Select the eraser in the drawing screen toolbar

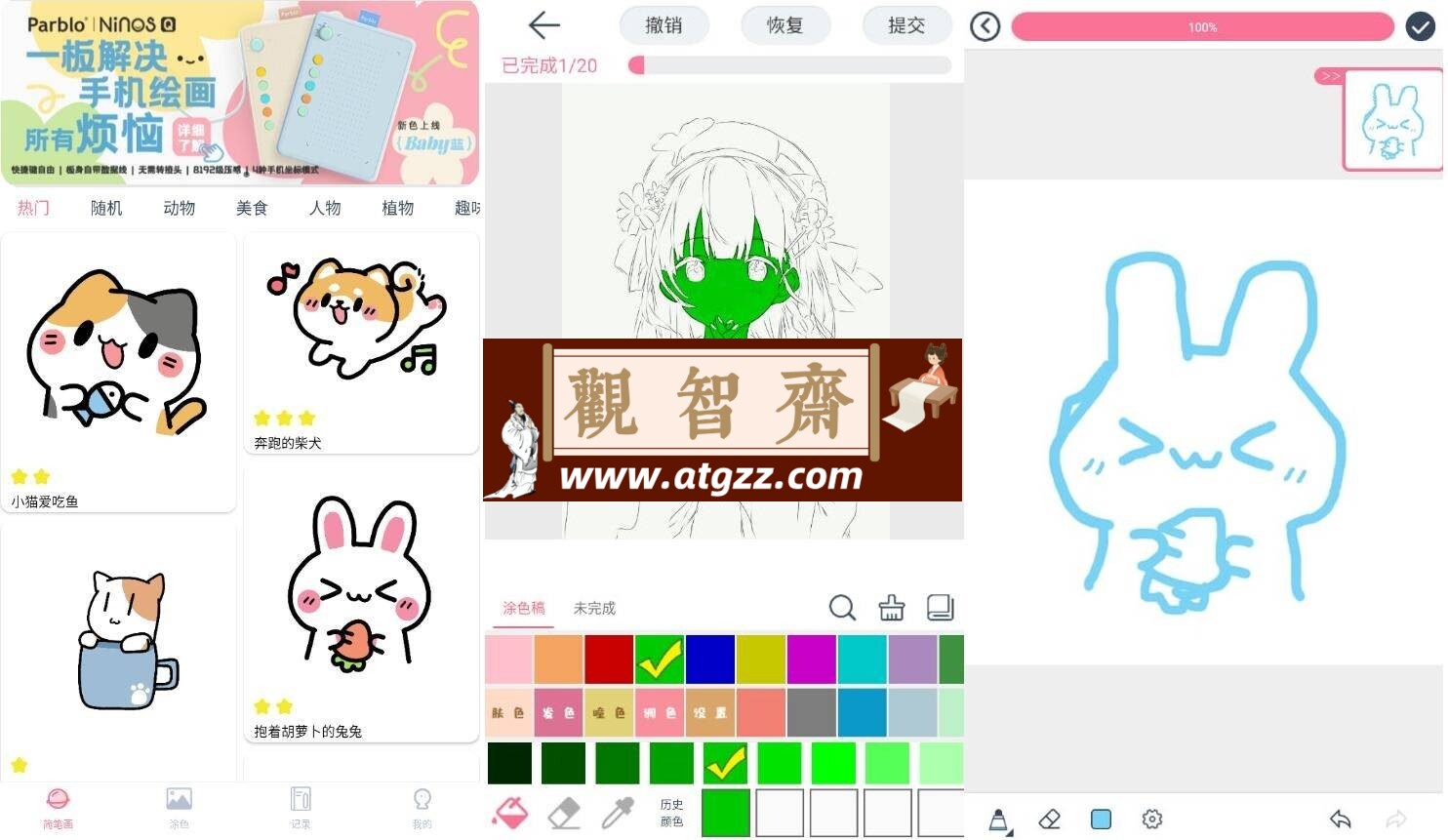(x=1050, y=820)
